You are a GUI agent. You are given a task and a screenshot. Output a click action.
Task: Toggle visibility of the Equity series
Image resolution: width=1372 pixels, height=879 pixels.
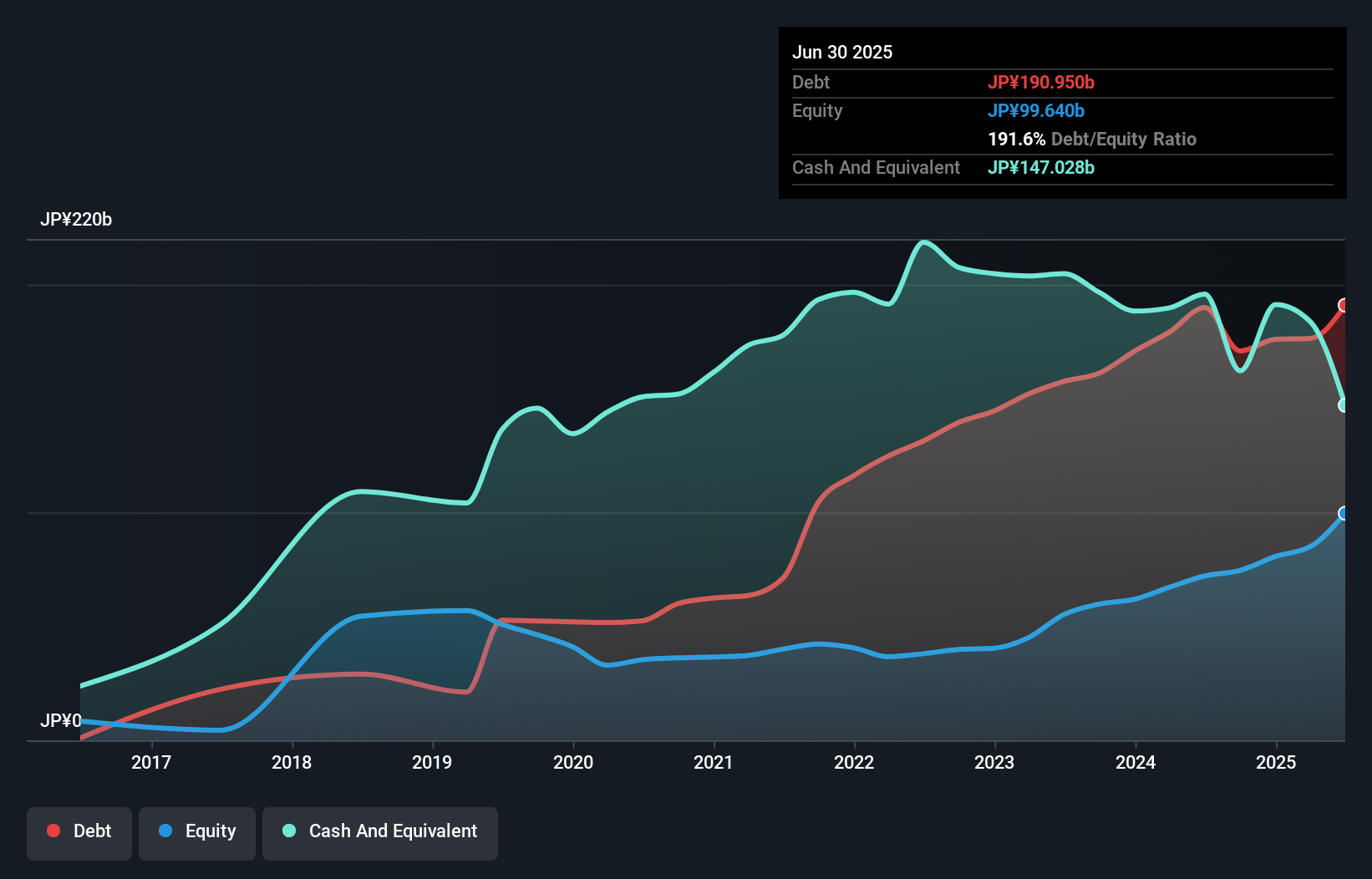(x=196, y=832)
